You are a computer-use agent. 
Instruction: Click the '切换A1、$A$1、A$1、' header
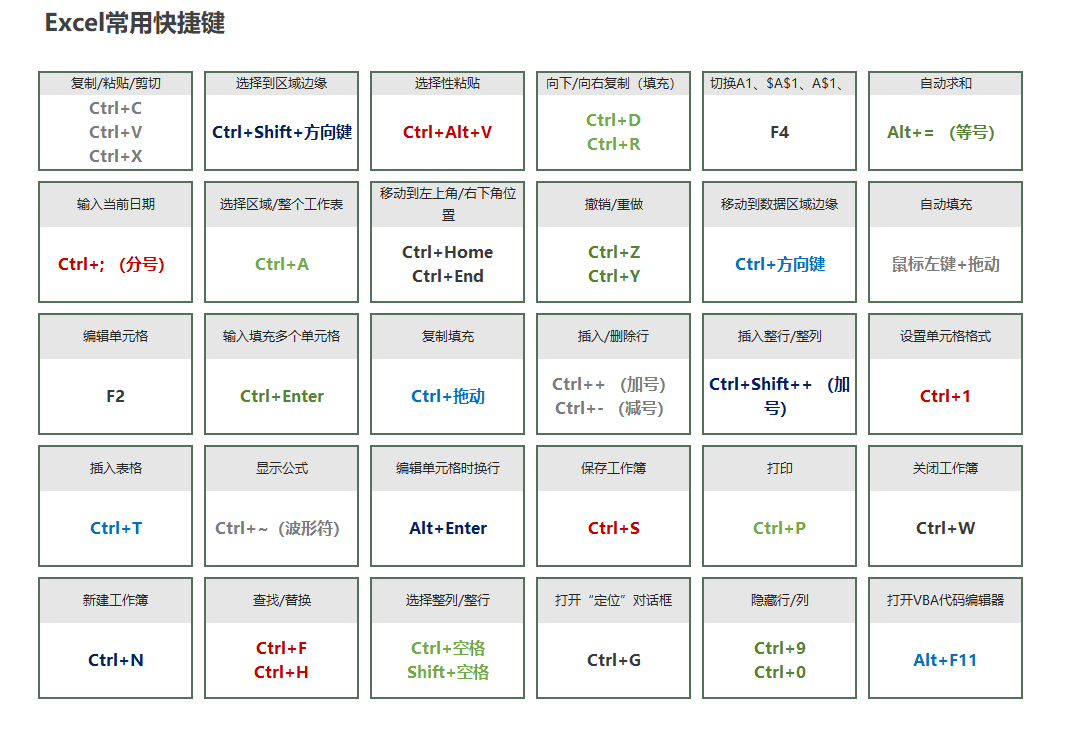777,83
